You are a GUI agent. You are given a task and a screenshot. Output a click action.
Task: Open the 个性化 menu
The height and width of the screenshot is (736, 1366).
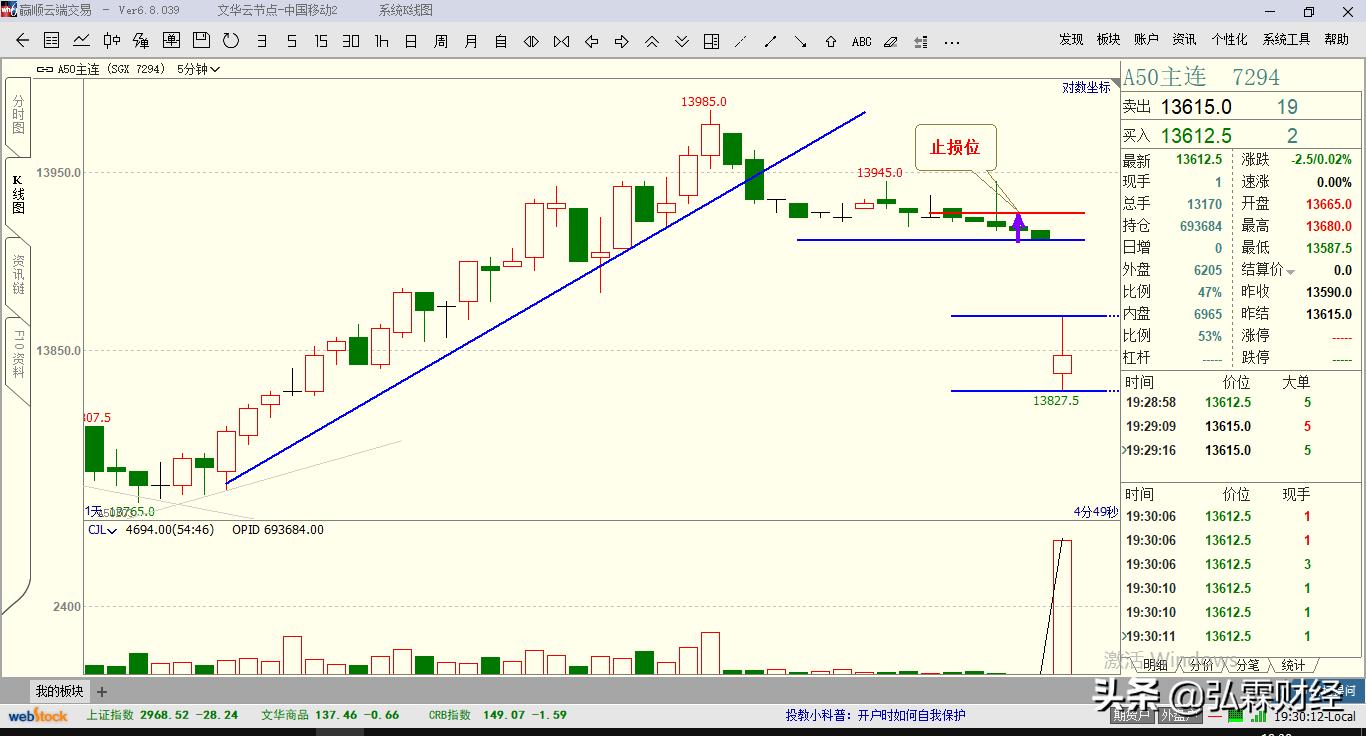pos(1229,40)
